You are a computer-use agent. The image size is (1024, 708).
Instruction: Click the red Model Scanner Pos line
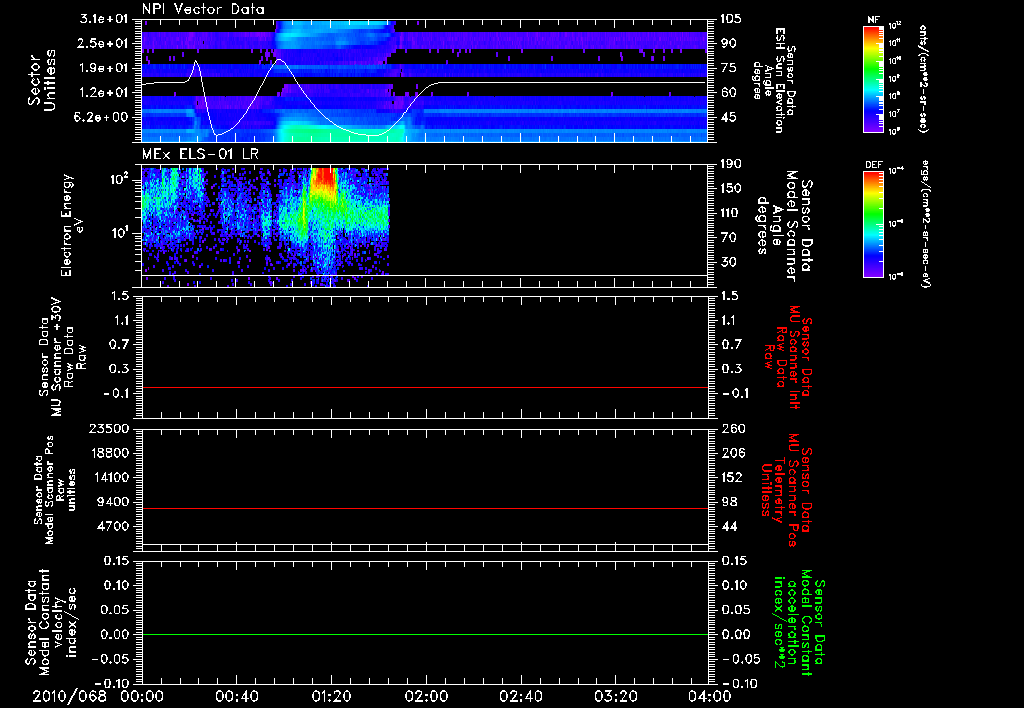point(424,508)
